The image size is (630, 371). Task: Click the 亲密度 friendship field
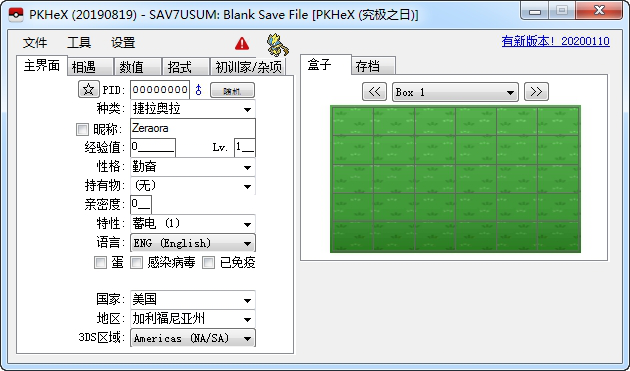141,205
